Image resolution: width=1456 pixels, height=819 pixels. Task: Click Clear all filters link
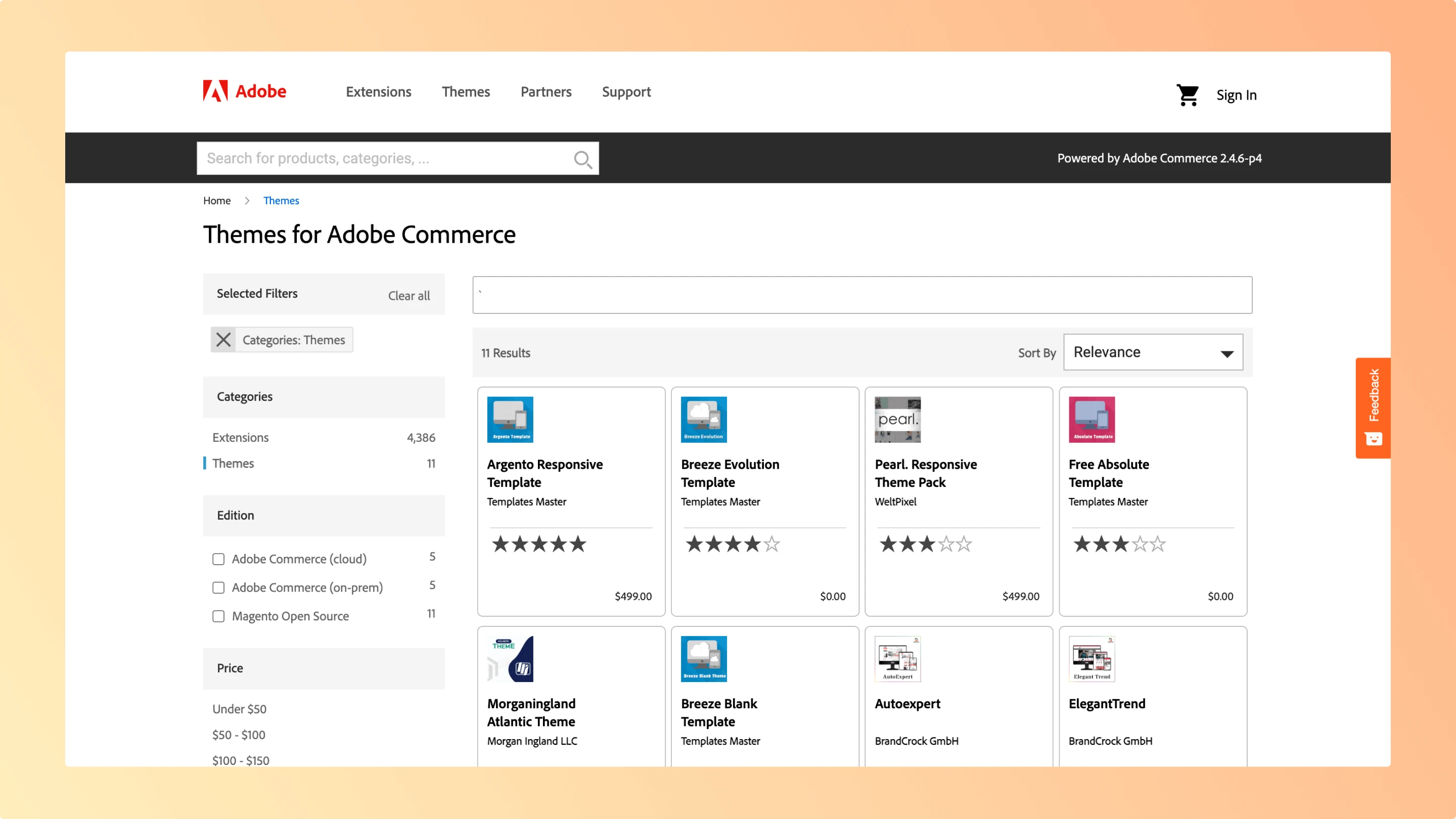pos(408,296)
